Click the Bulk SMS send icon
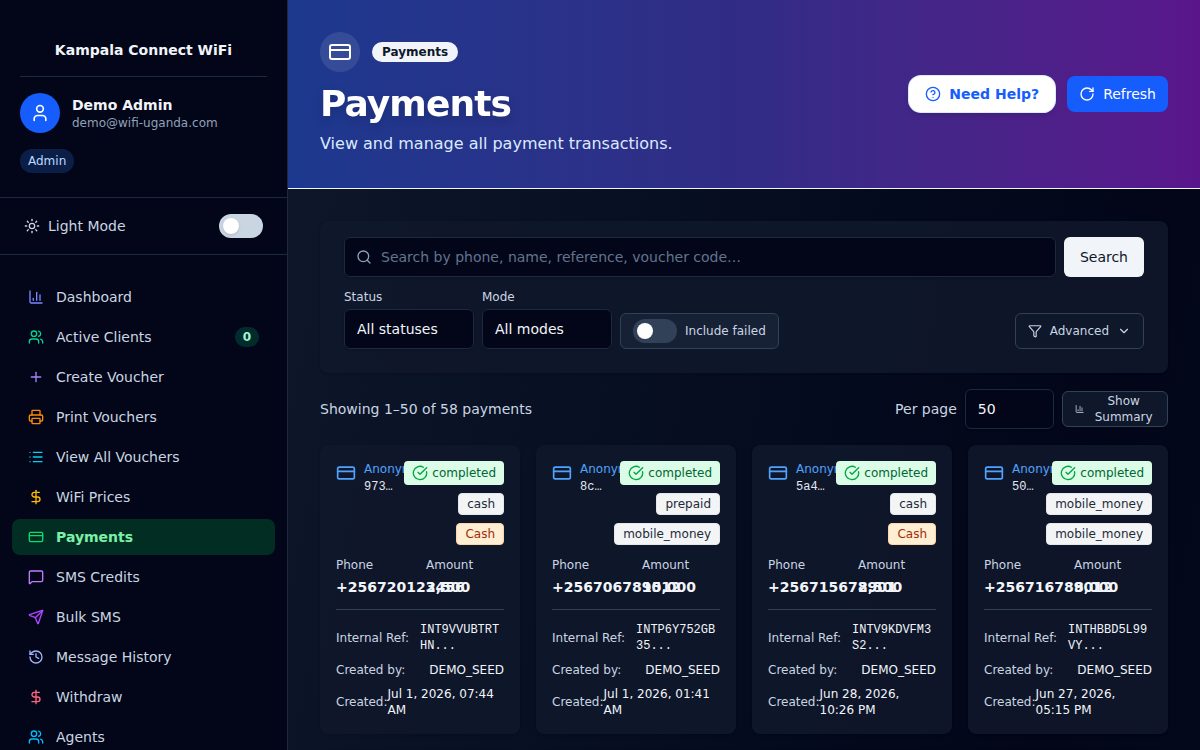 [36, 617]
